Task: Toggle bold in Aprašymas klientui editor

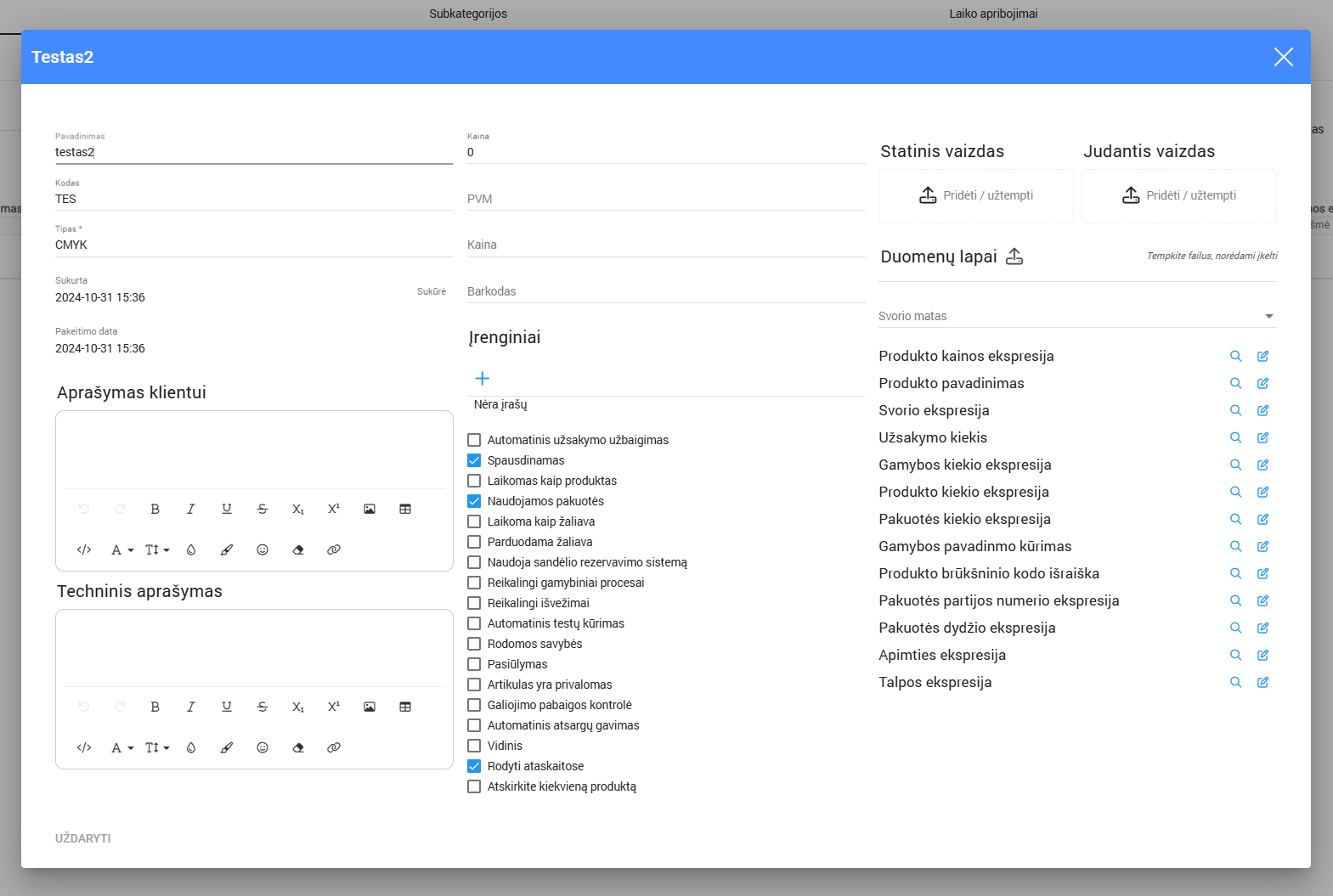Action: 155,509
